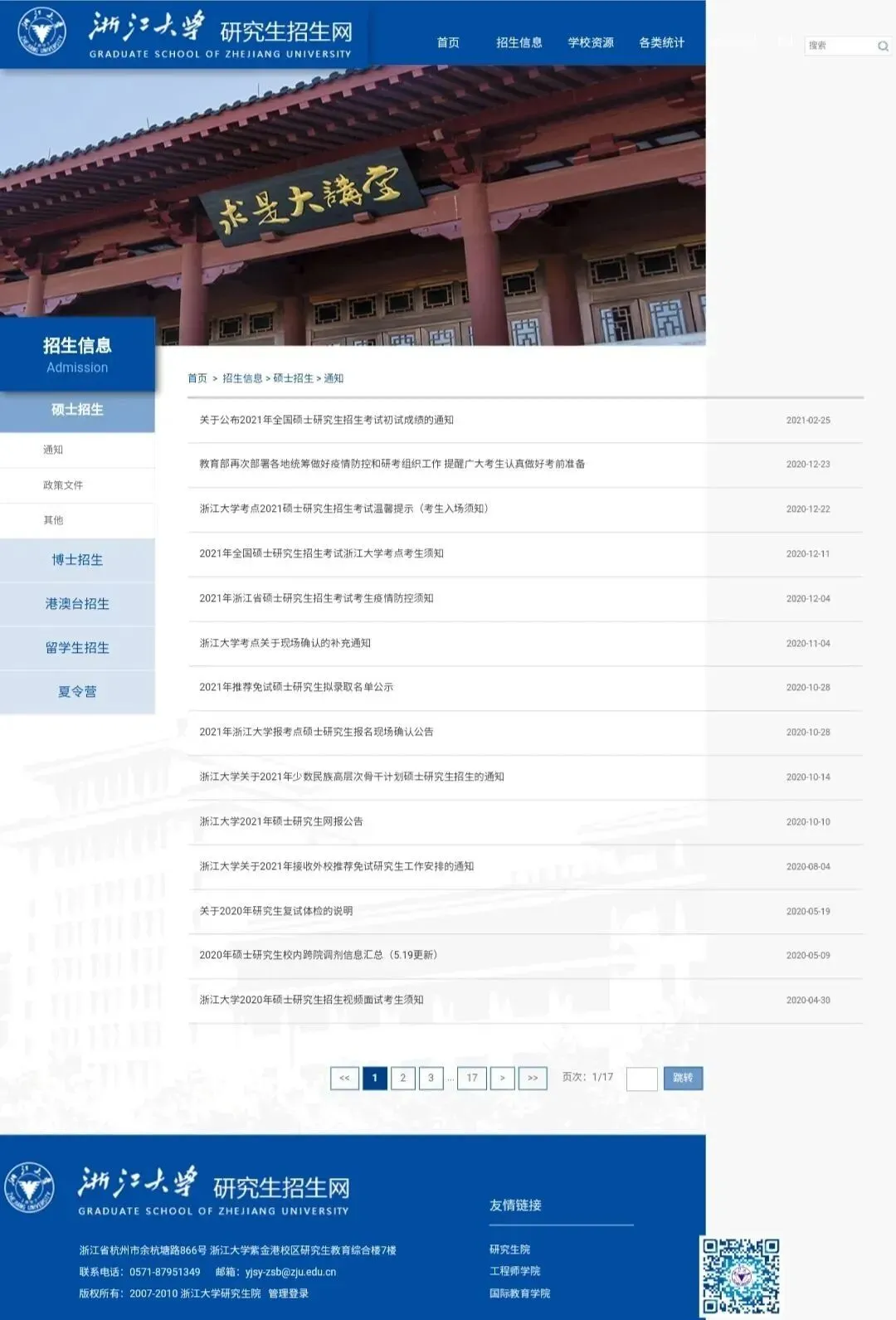Image resolution: width=896 pixels, height=1320 pixels.
Task: Open 2021年全国硕士研究生招生考试浙江大学考点考生须知
Action: tap(321, 553)
